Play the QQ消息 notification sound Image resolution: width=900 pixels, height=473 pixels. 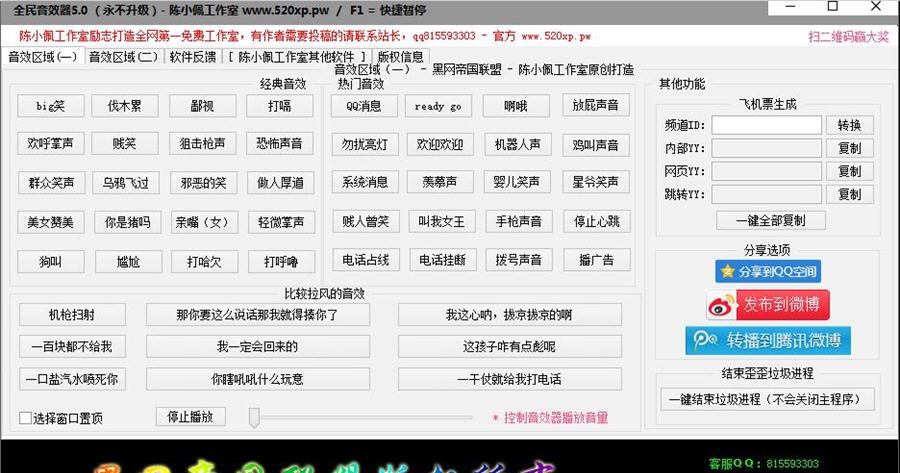coord(364,106)
